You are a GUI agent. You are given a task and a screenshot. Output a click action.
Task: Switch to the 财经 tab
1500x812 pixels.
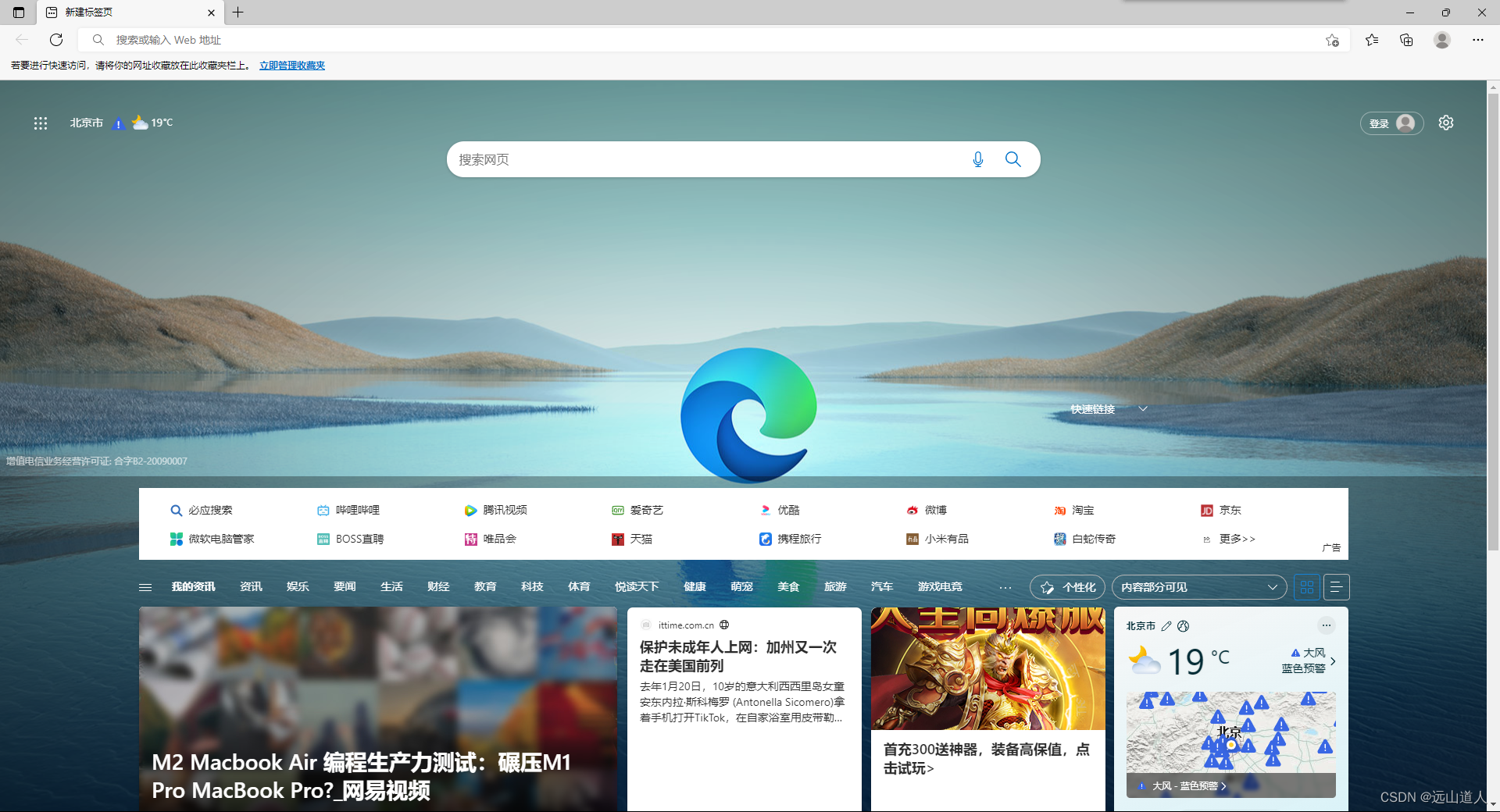click(x=438, y=587)
